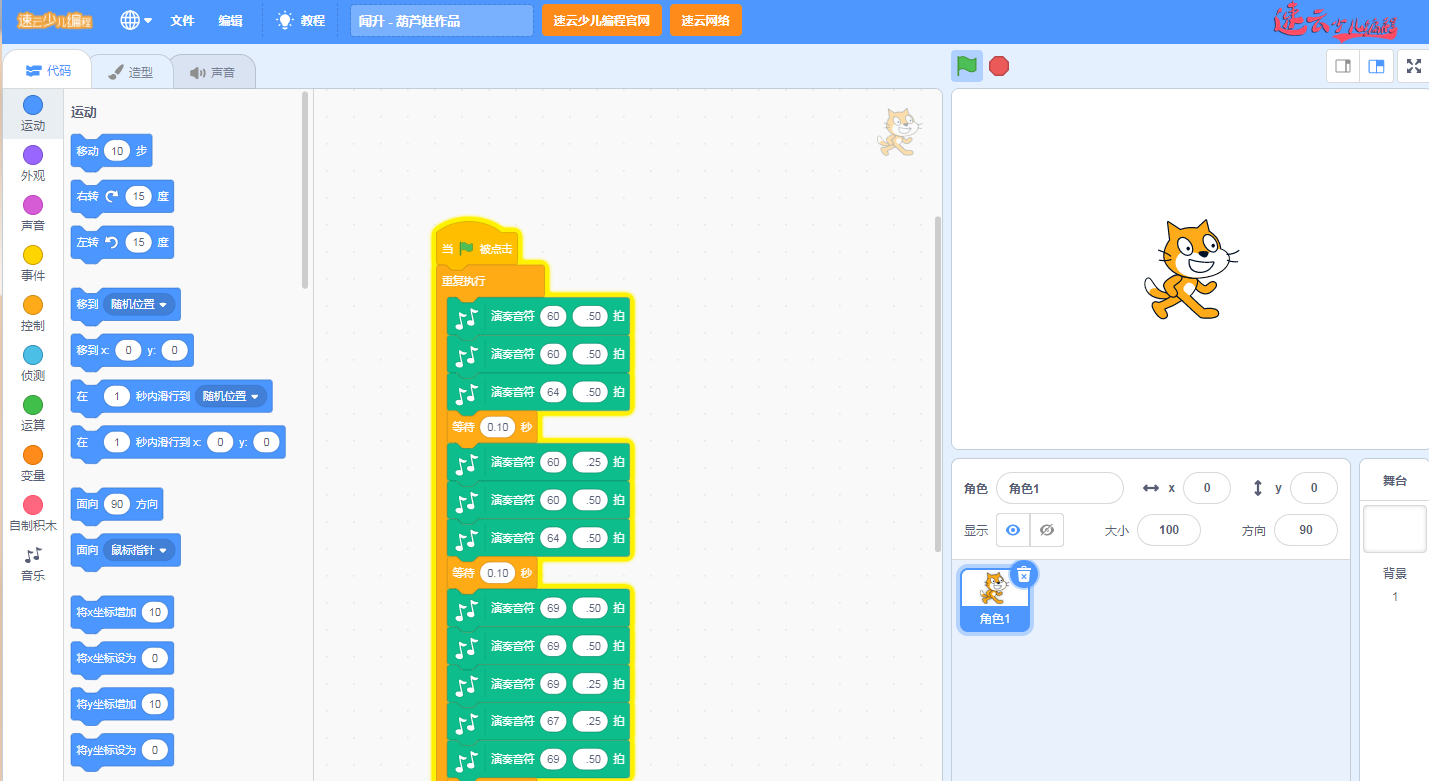Viewport: 1429px width, 781px height.
Task: Click the project title input field
Action: tap(441, 20)
